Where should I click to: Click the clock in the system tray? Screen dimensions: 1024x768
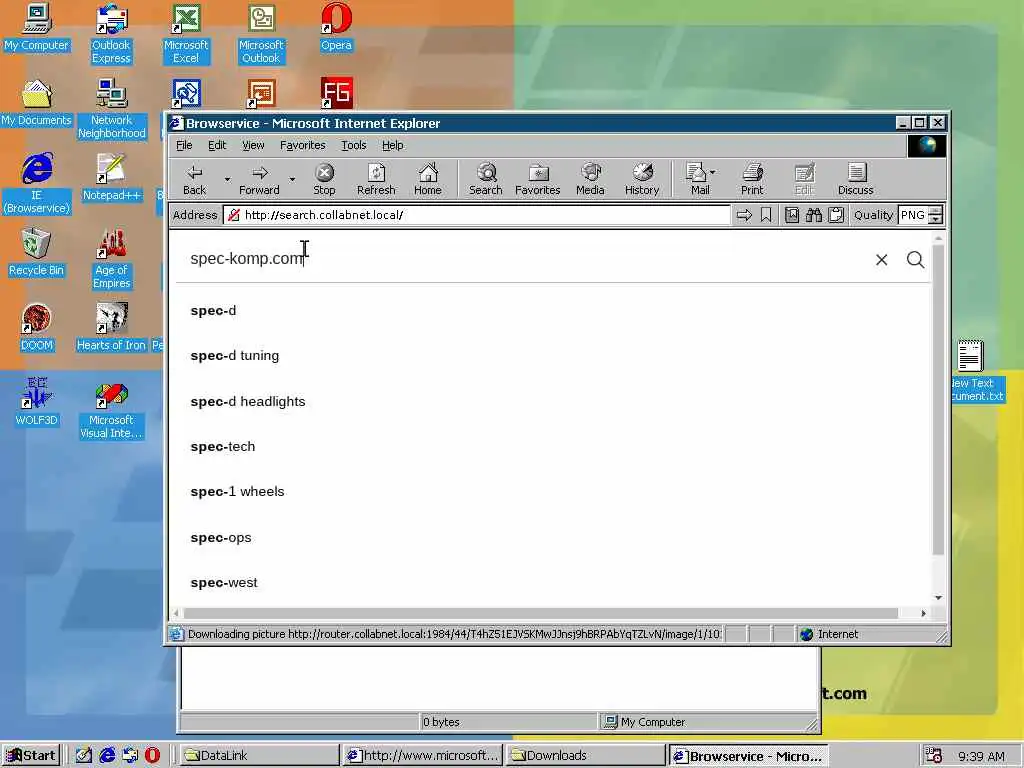982,756
